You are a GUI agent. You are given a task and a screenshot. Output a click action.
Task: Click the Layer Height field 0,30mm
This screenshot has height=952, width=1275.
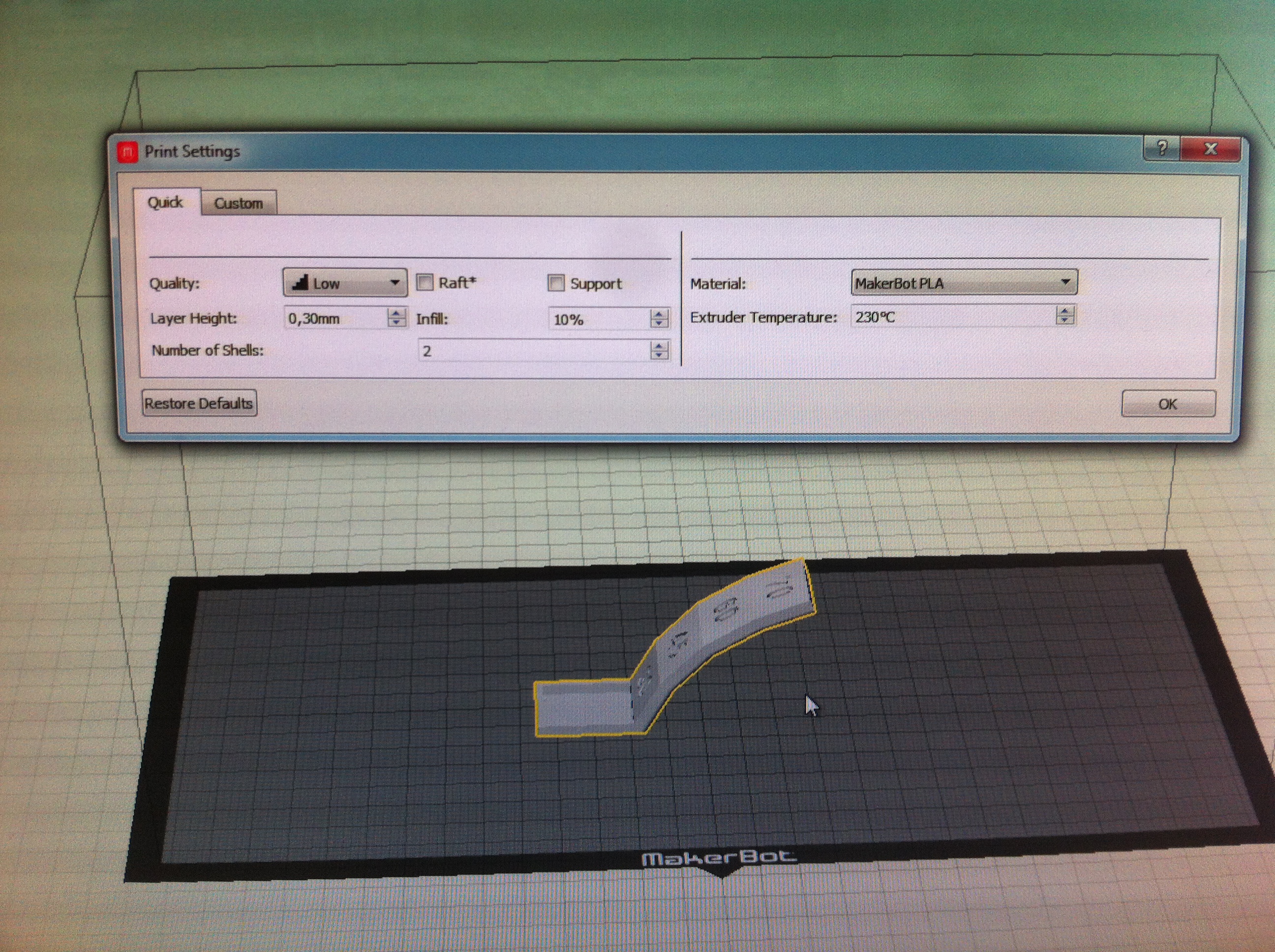pos(336,318)
